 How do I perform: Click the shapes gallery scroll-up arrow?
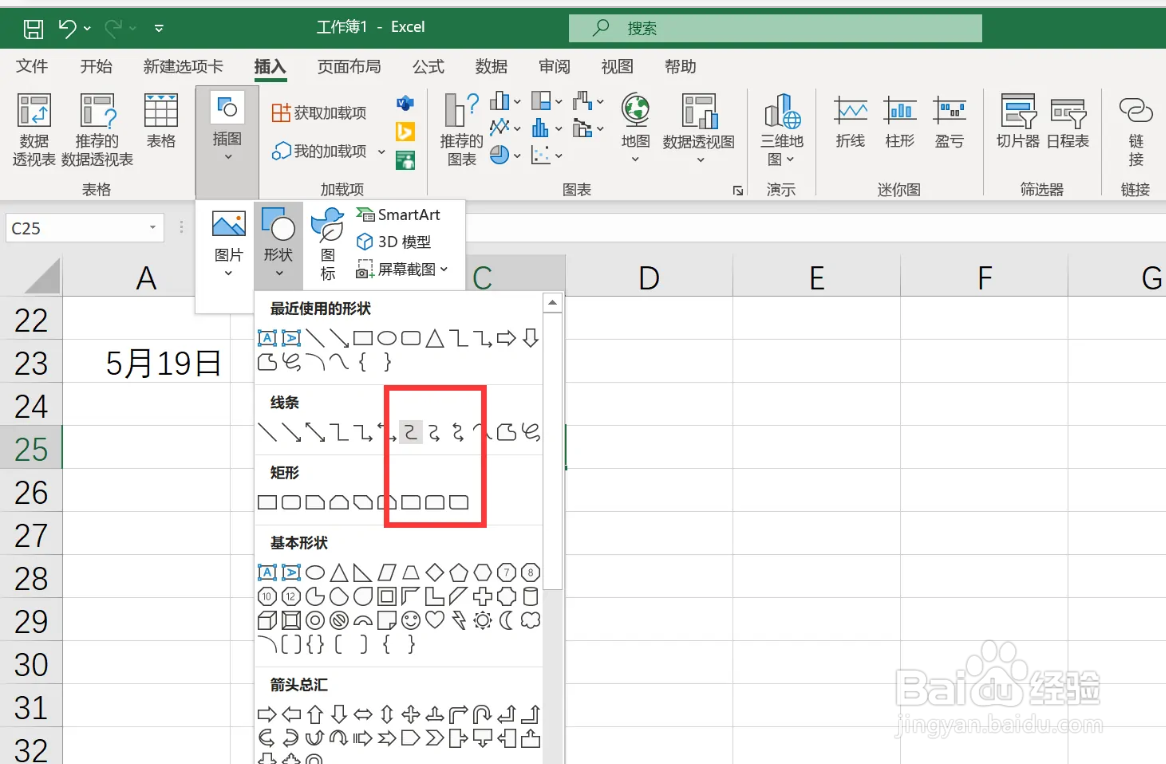click(552, 302)
